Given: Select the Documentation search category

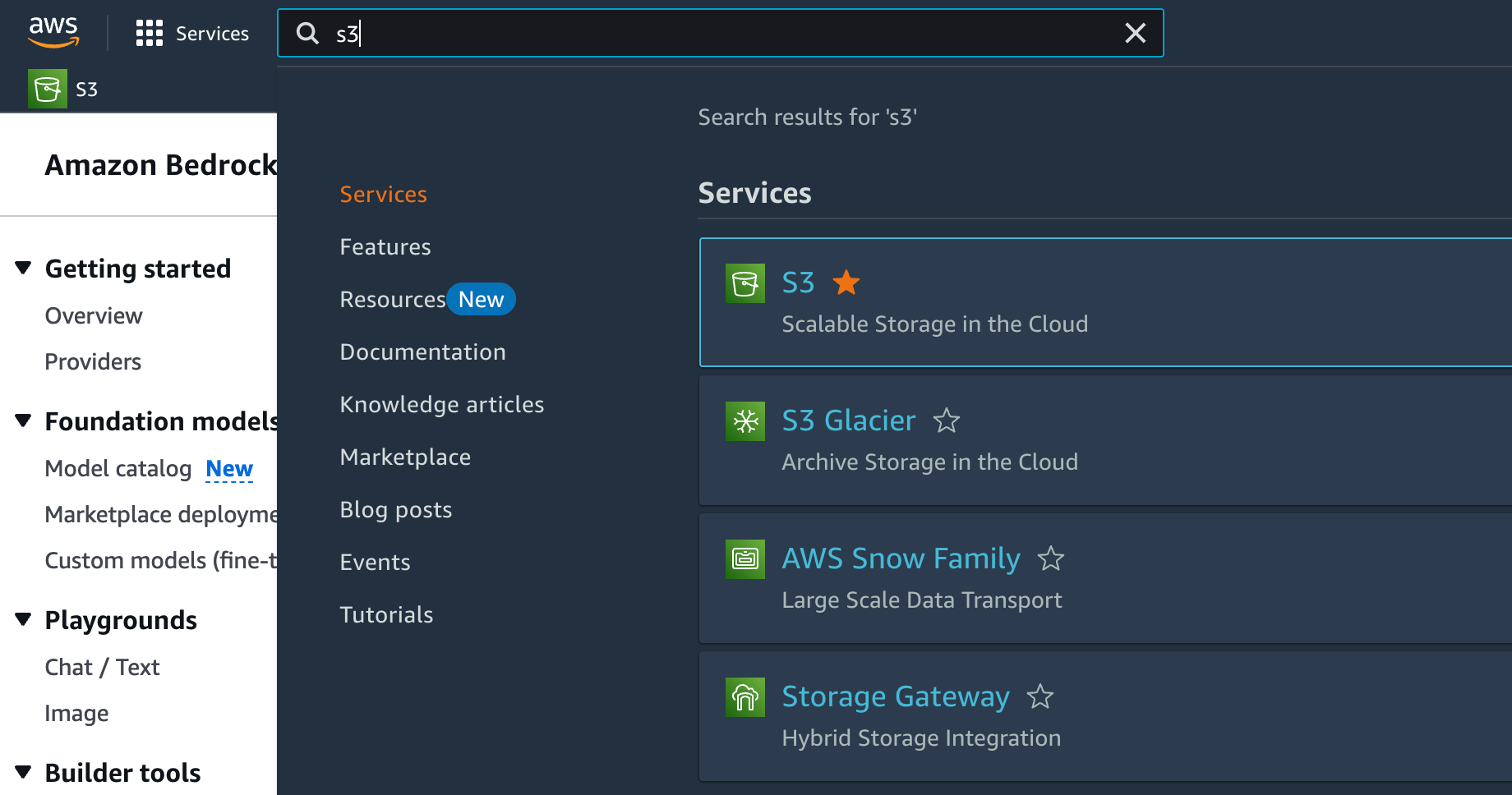Looking at the screenshot, I should (422, 352).
